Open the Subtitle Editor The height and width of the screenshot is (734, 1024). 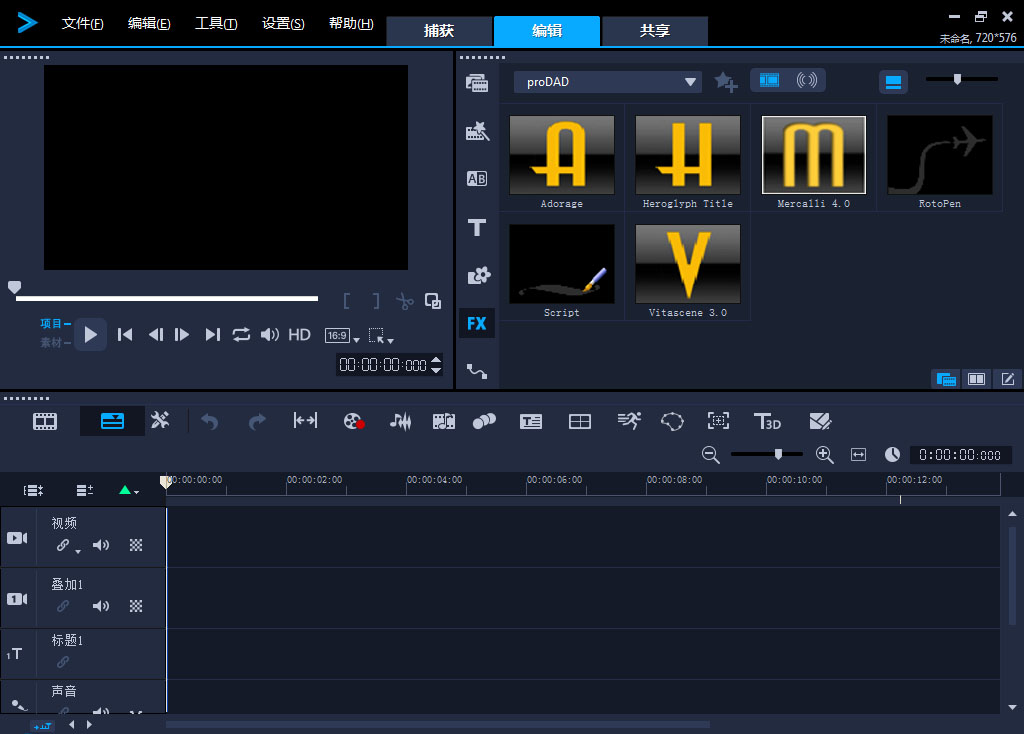pos(531,422)
